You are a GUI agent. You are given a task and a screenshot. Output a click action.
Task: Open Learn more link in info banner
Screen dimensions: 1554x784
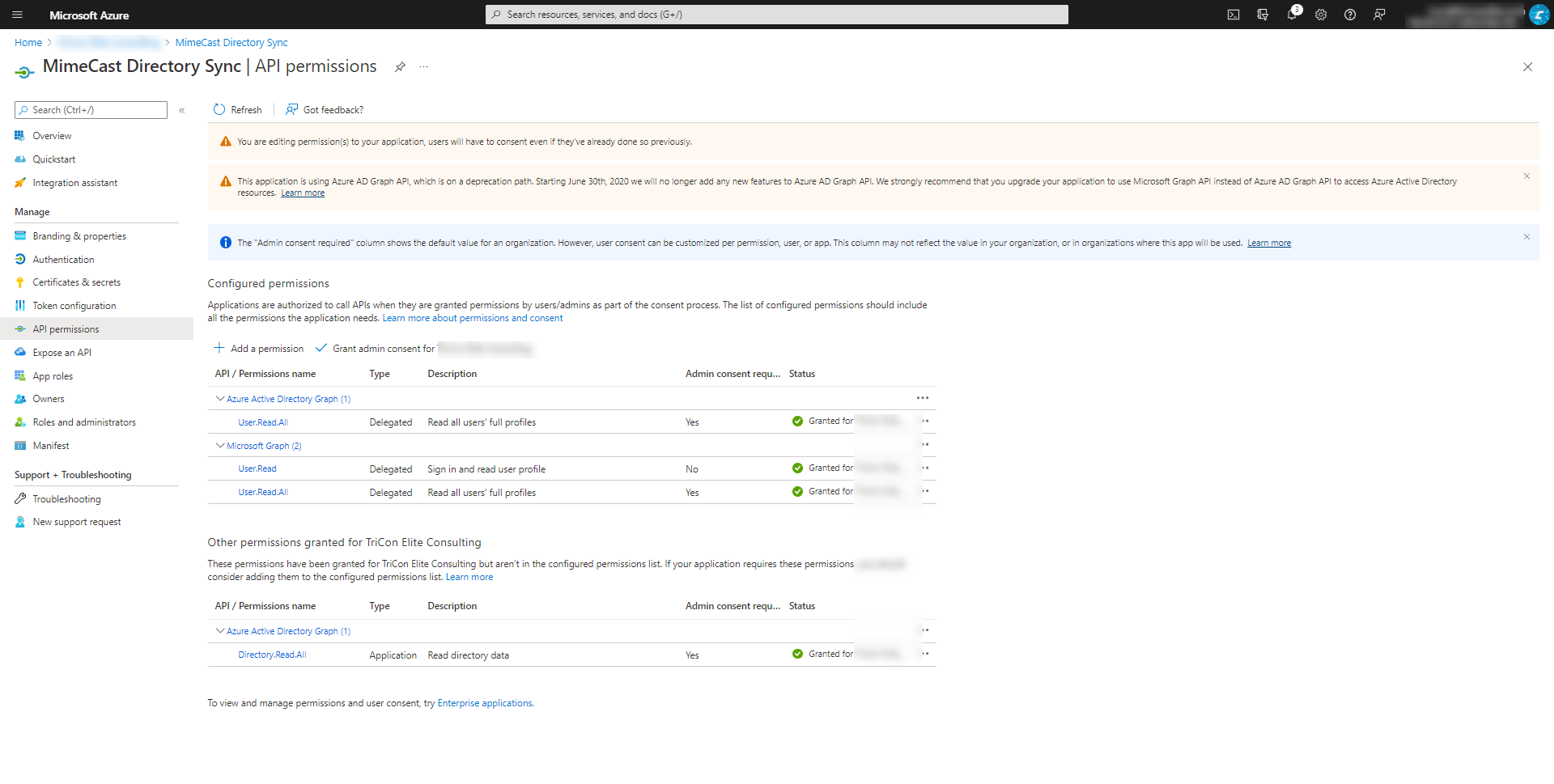(1269, 243)
